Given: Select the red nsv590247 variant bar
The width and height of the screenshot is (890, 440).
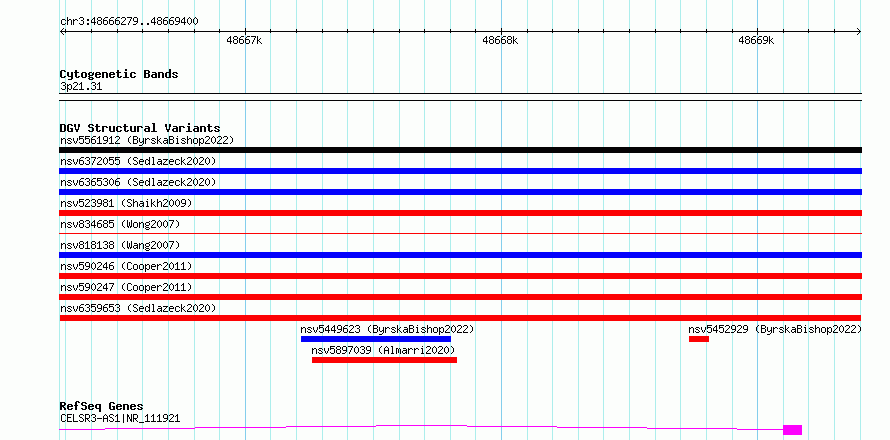Looking at the screenshot, I should click(x=460, y=297).
